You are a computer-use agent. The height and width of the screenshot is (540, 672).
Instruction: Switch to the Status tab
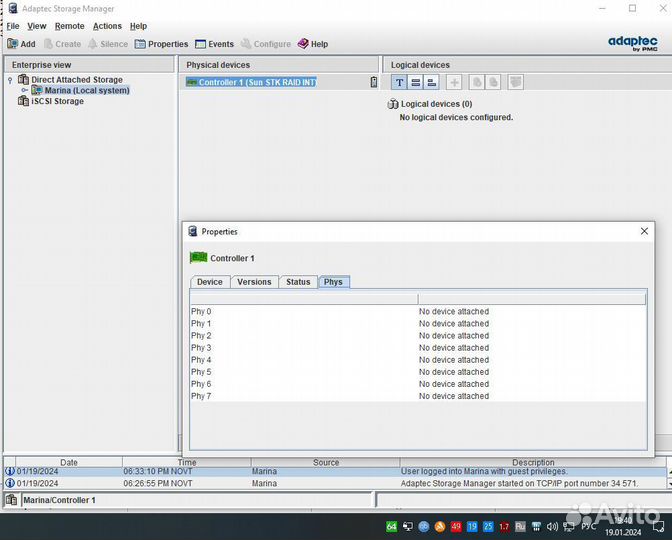(x=298, y=282)
